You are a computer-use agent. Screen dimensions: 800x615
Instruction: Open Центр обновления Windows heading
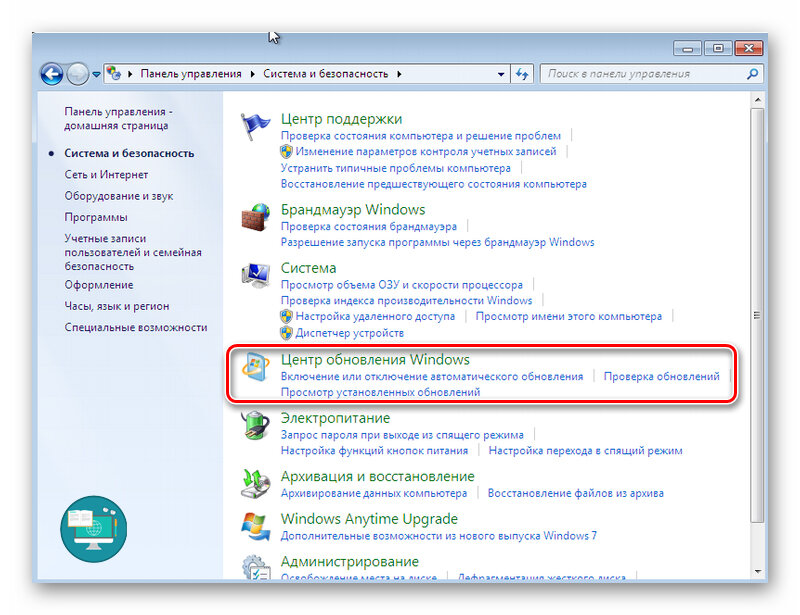[x=375, y=360]
